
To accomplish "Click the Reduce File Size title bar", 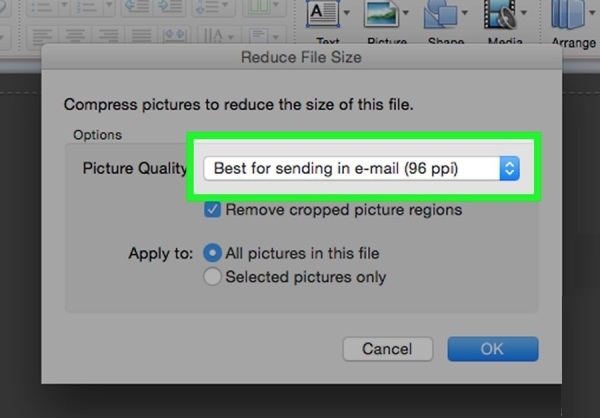I will pos(301,57).
